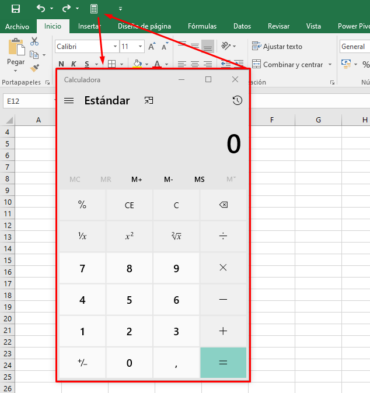Click the CE clear entry key
The height and width of the screenshot is (393, 370).
(x=129, y=205)
